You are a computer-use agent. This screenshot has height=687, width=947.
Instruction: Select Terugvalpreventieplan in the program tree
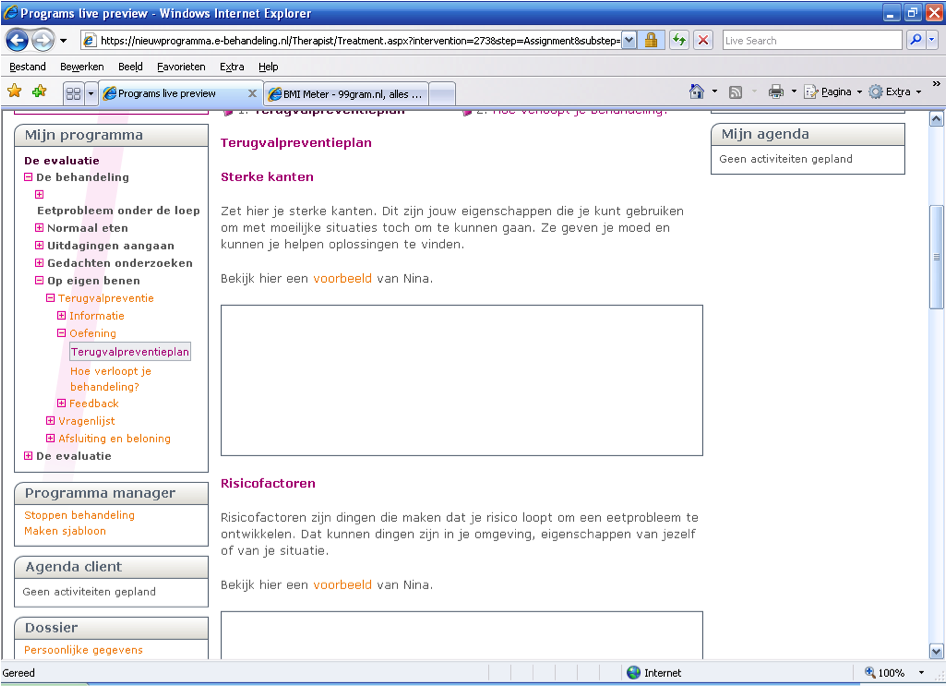(x=130, y=352)
